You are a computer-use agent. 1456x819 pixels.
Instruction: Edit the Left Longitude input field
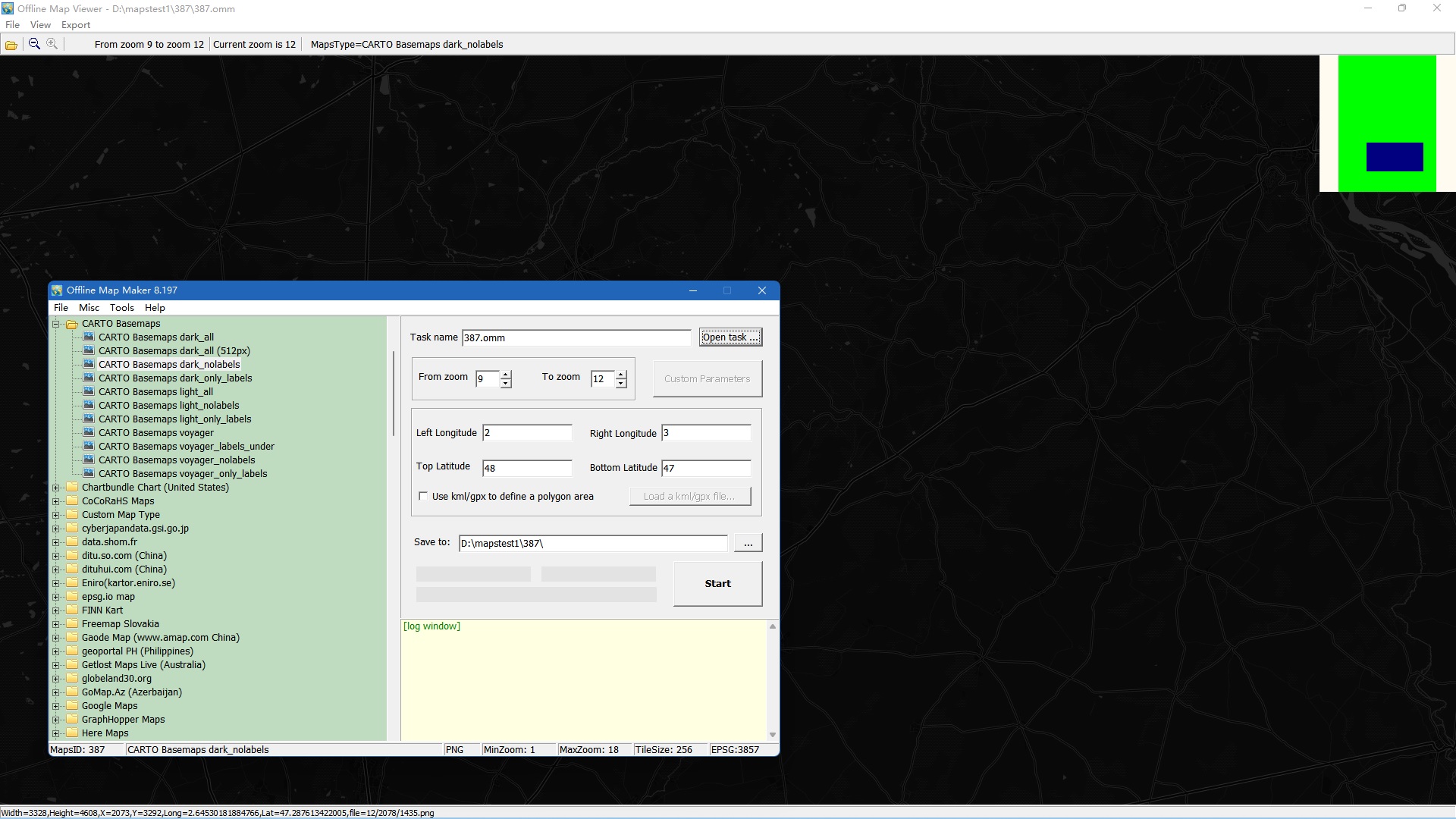(527, 432)
